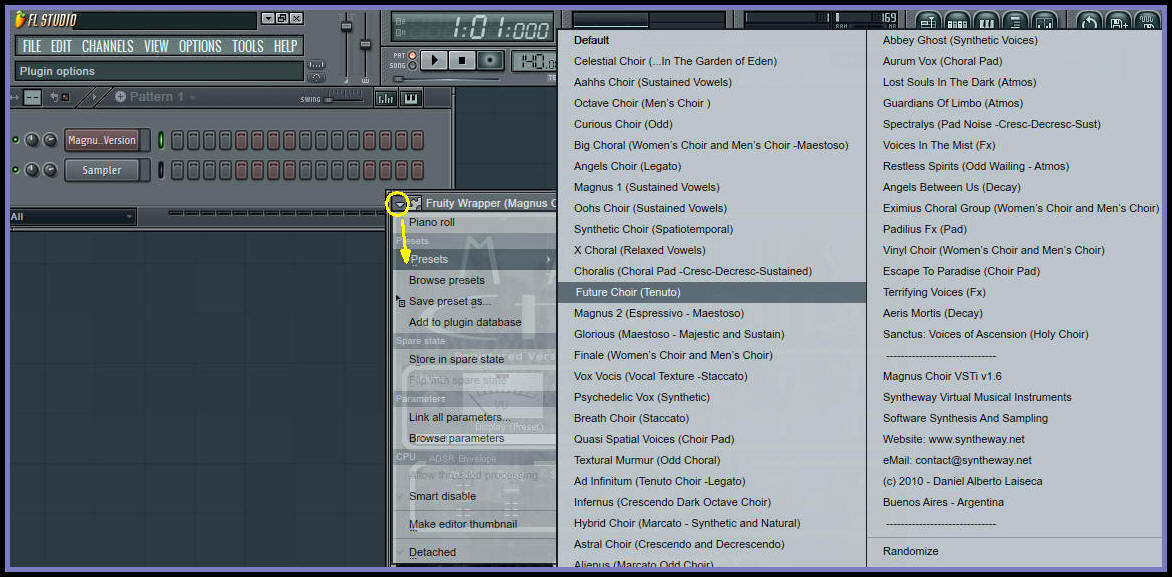The width and height of the screenshot is (1172, 577).
Task: Click the tempo tapper icon under keyboard icon
Action: click(317, 77)
